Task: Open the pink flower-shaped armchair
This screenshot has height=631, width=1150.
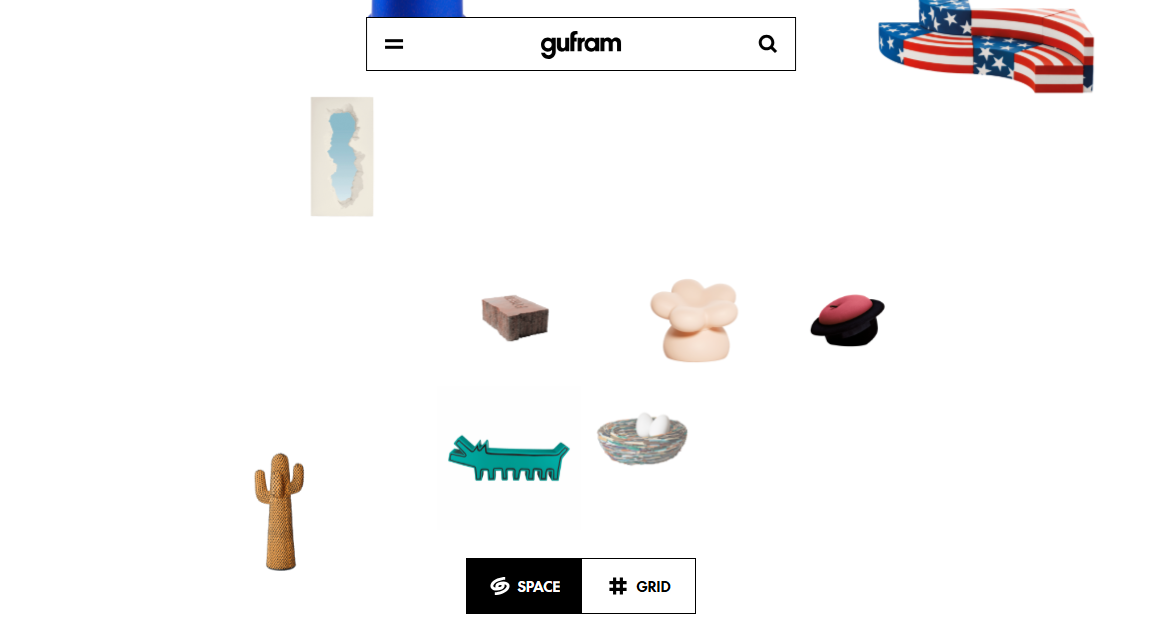Action: 694,320
